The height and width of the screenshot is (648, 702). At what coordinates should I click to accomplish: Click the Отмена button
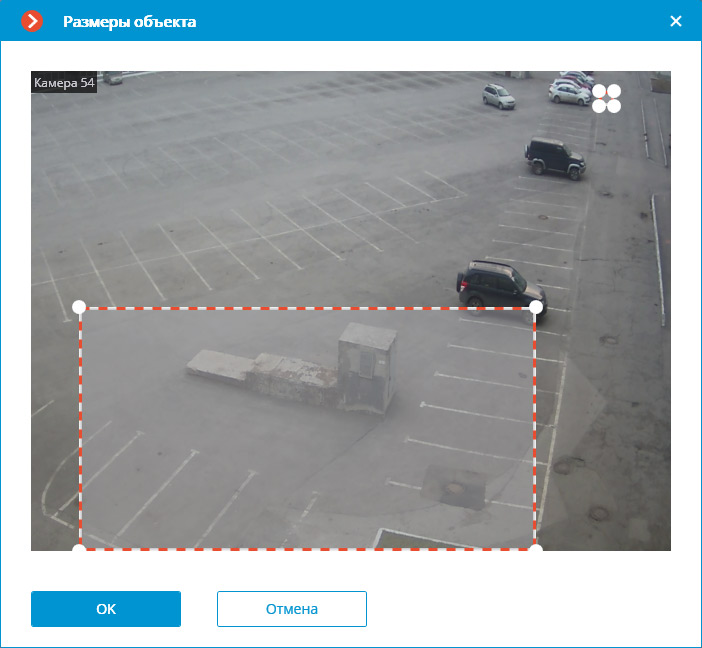[291, 608]
